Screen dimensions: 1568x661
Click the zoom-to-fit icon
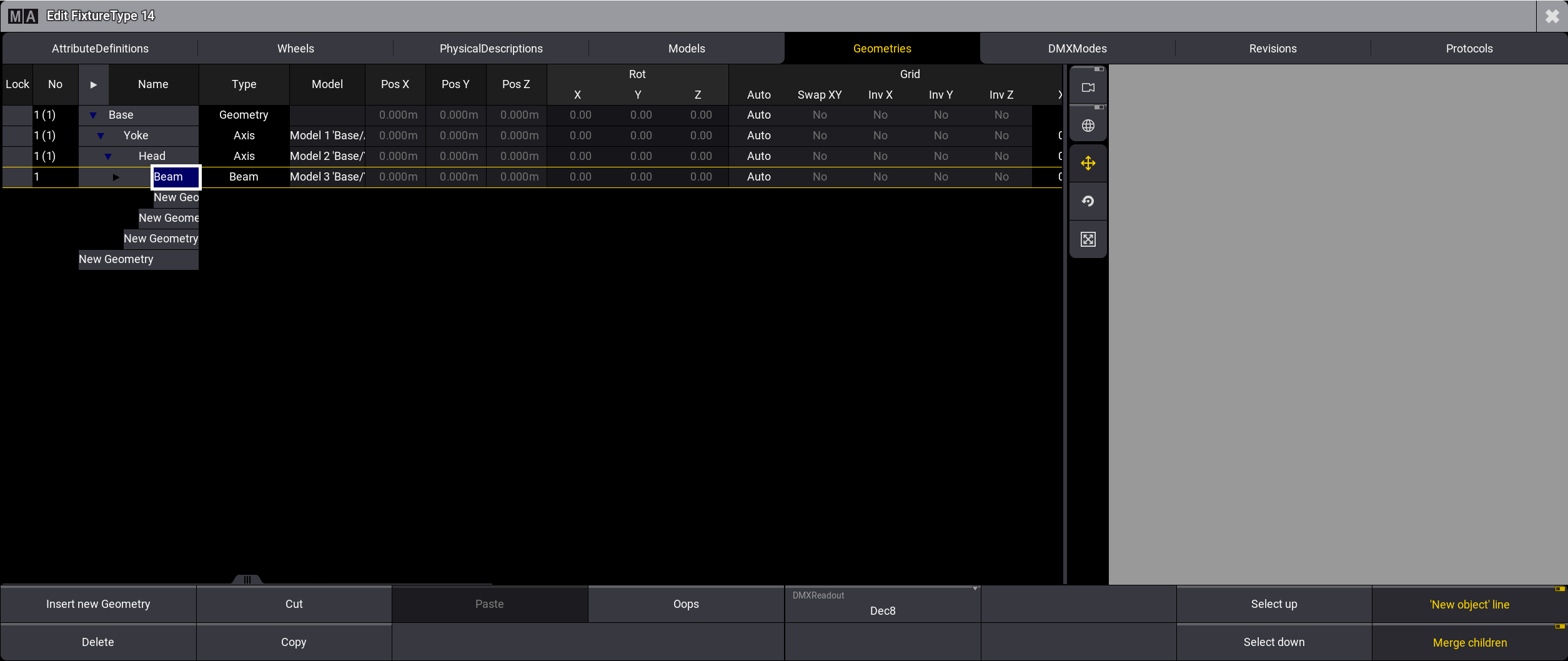[1088, 239]
